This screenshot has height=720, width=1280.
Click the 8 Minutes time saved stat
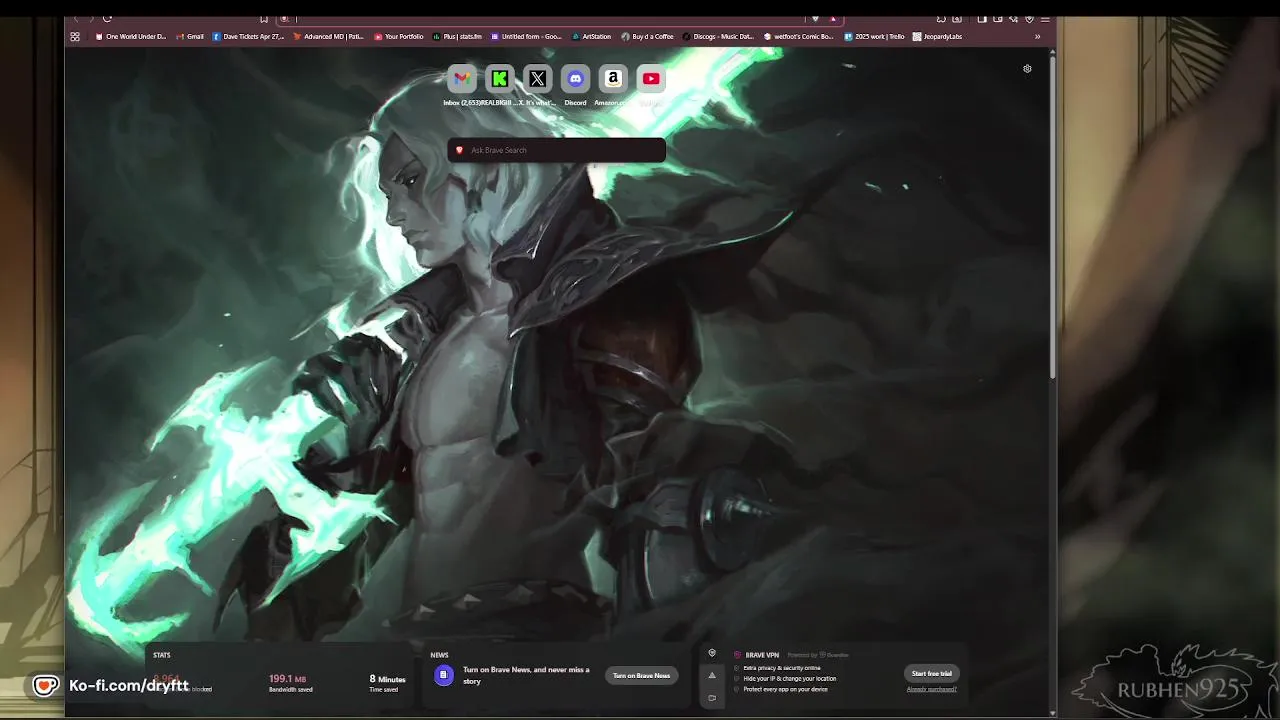point(387,683)
